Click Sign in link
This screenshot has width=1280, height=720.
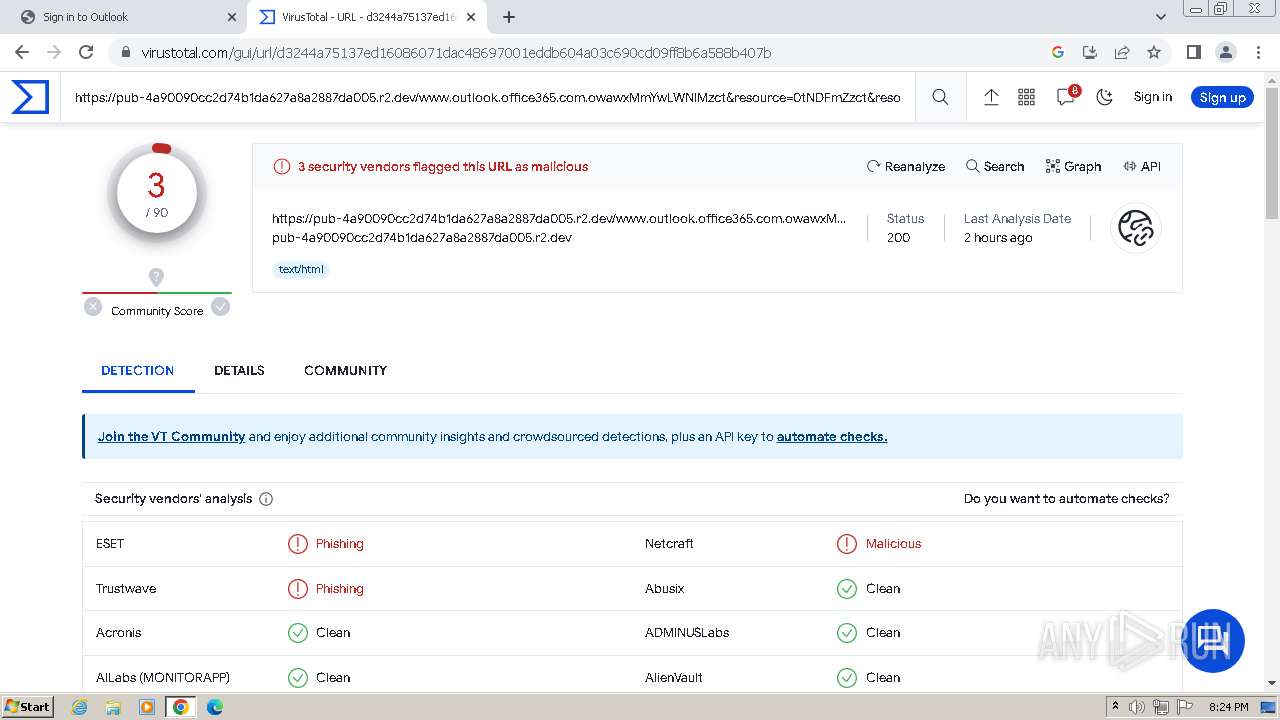point(1153,97)
